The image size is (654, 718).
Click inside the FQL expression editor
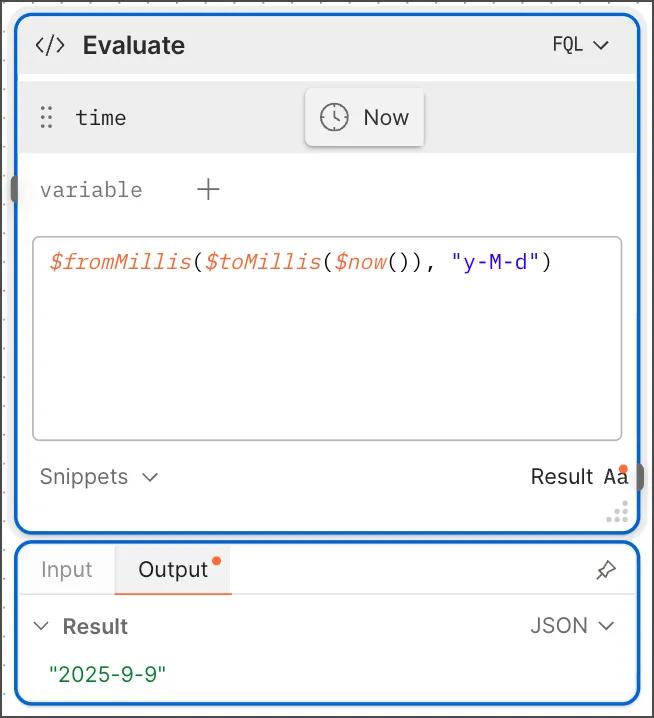(x=327, y=338)
